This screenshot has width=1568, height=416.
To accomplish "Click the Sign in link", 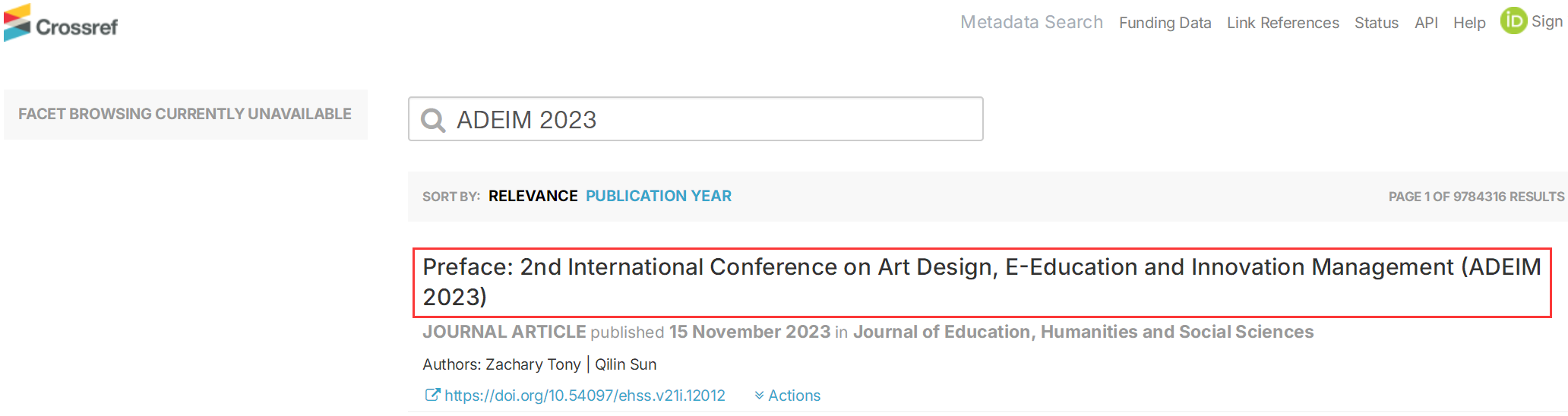I will (x=1547, y=21).
